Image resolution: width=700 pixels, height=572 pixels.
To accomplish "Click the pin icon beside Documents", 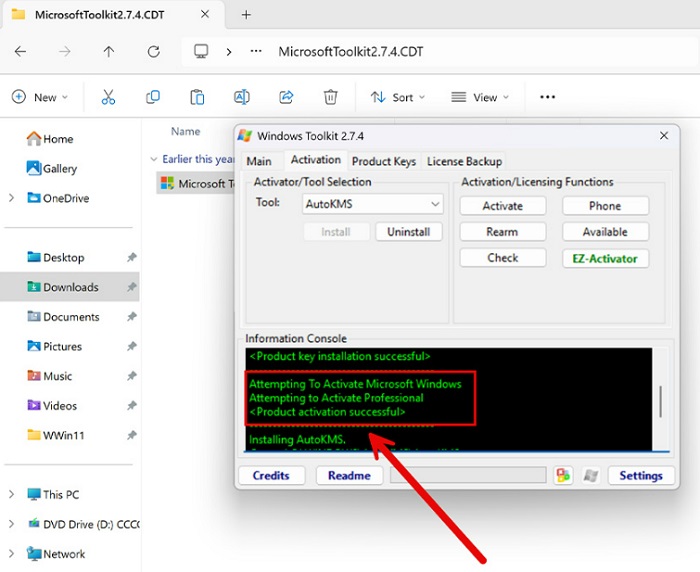I will [x=131, y=317].
